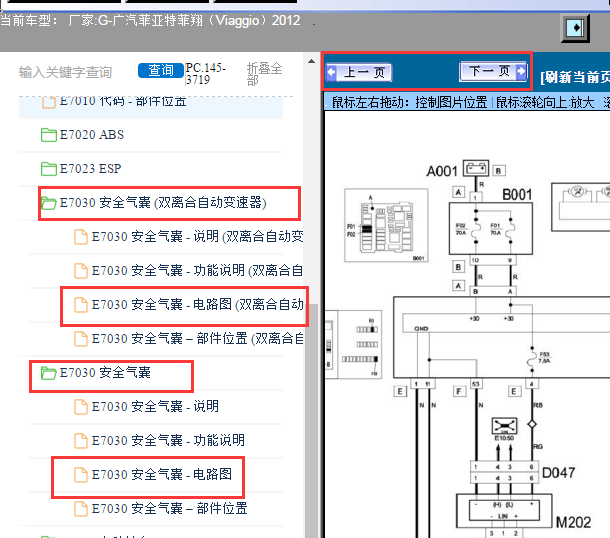Click the PC.145-3719 code text

point(205,74)
